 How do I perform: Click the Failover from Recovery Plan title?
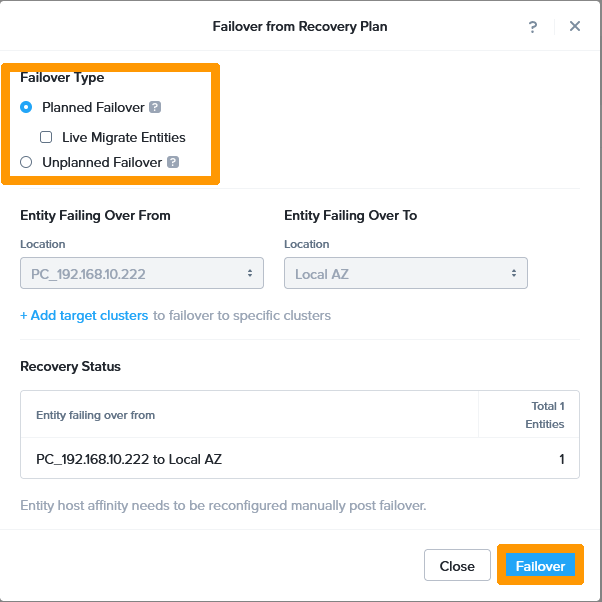[300, 26]
